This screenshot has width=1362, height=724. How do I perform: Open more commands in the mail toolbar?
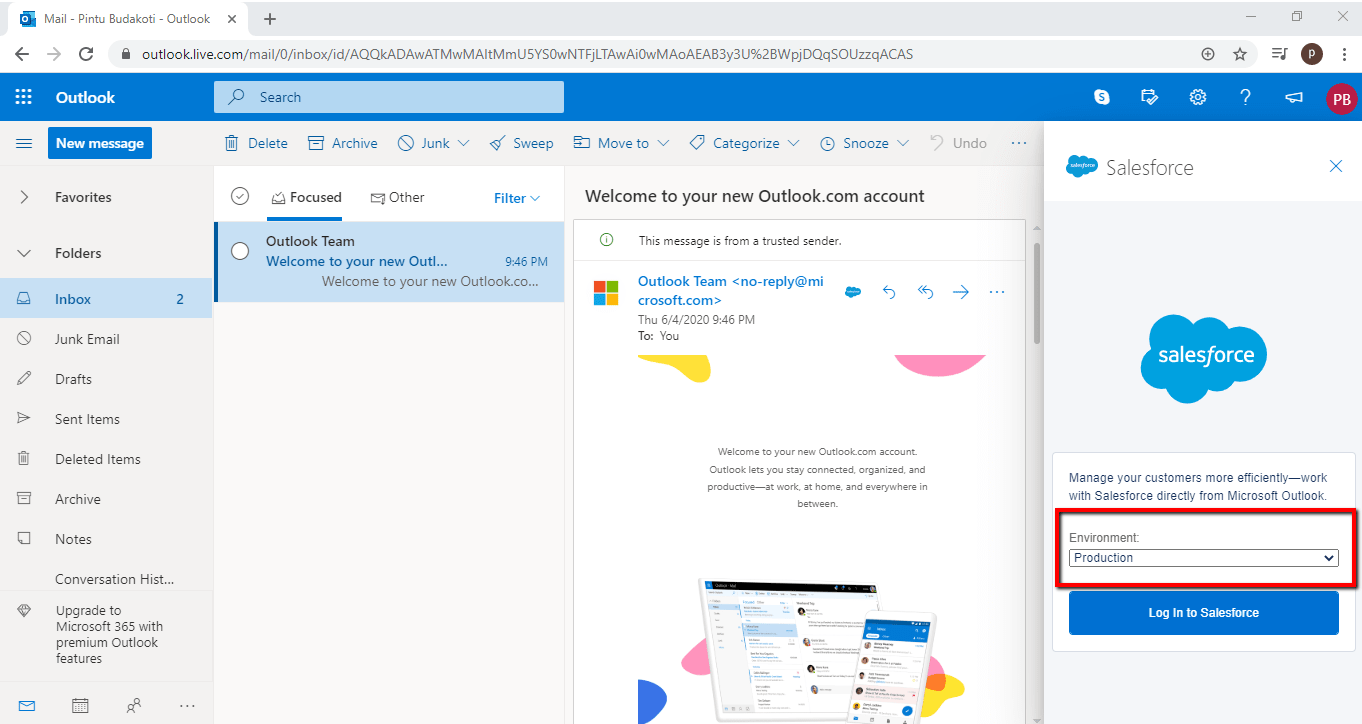1019,143
